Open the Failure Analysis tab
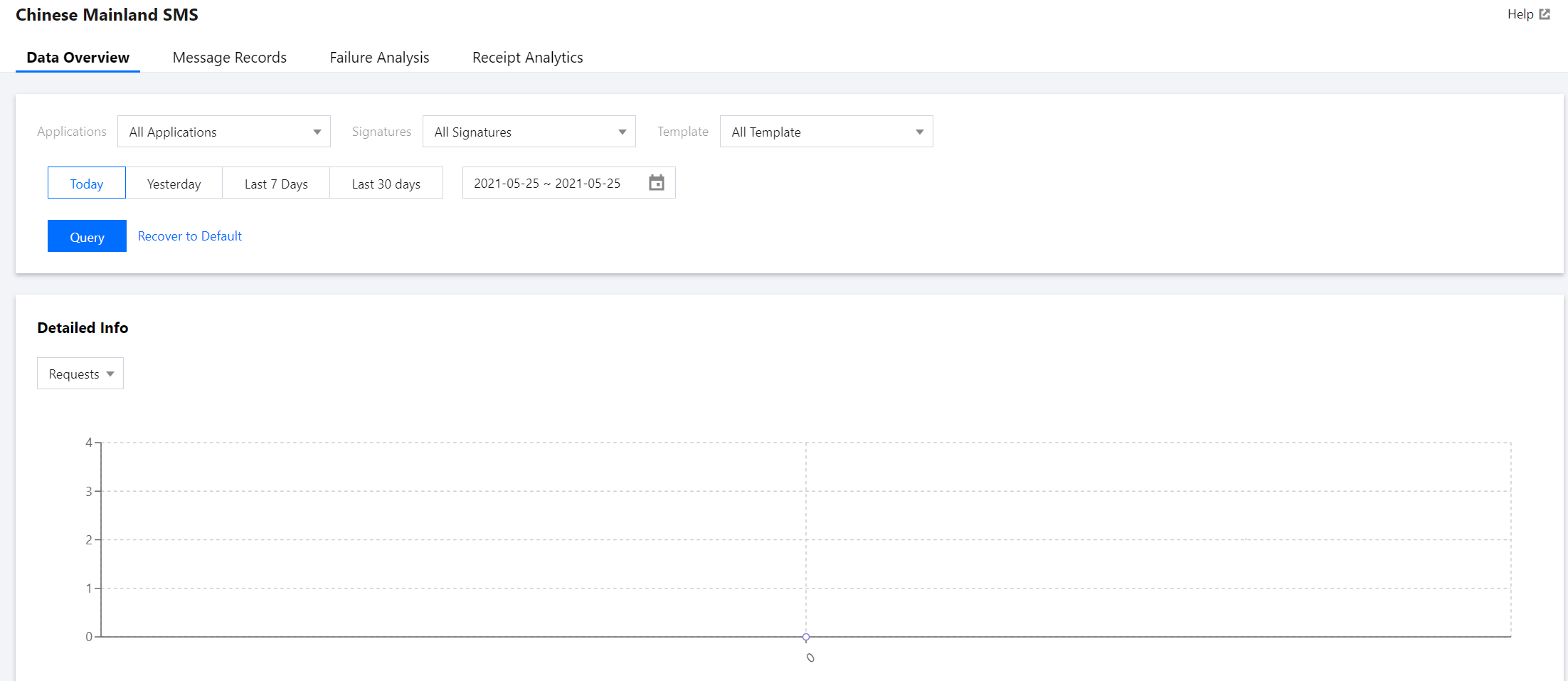Image resolution: width=1568 pixels, height=681 pixels. [379, 58]
